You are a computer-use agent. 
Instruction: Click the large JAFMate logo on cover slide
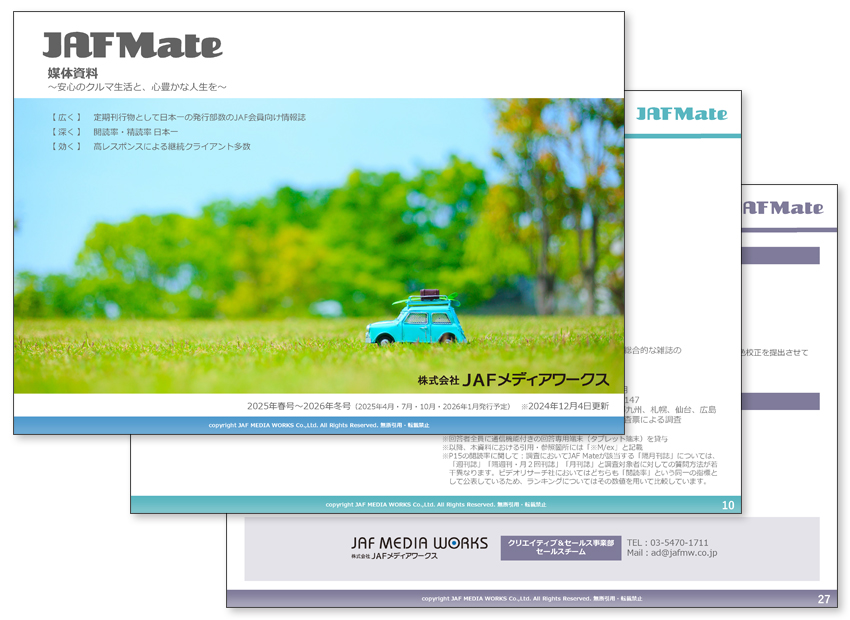(x=133, y=46)
